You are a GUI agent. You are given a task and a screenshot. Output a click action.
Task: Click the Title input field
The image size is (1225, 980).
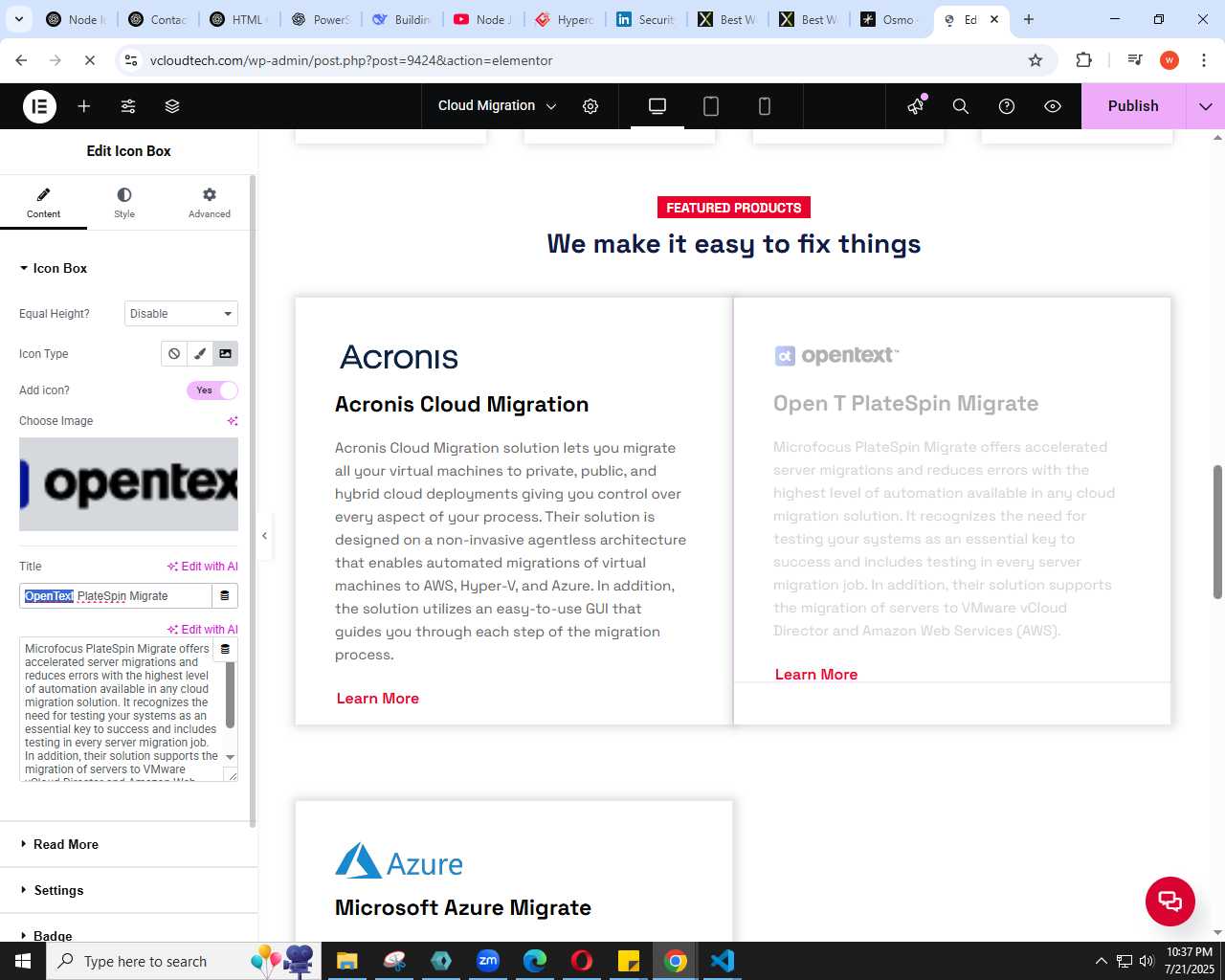pos(115,596)
